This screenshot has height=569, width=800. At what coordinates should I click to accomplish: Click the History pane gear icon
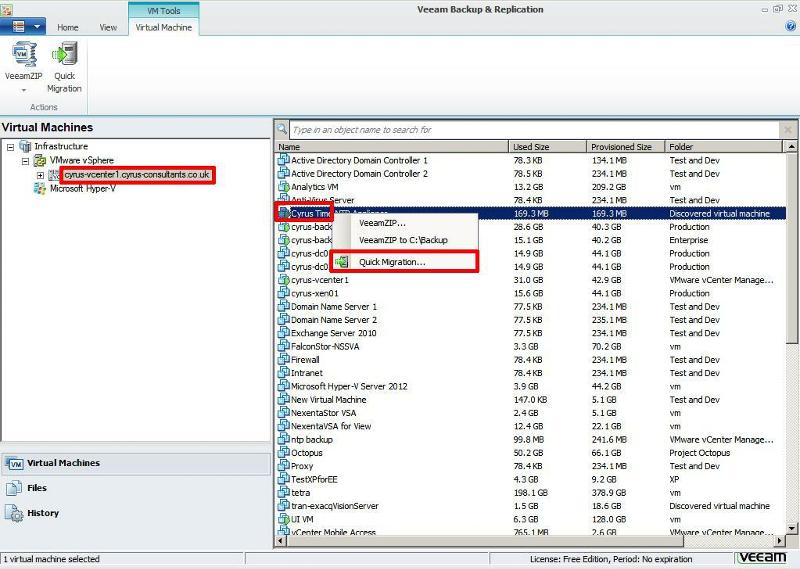click(x=14, y=513)
